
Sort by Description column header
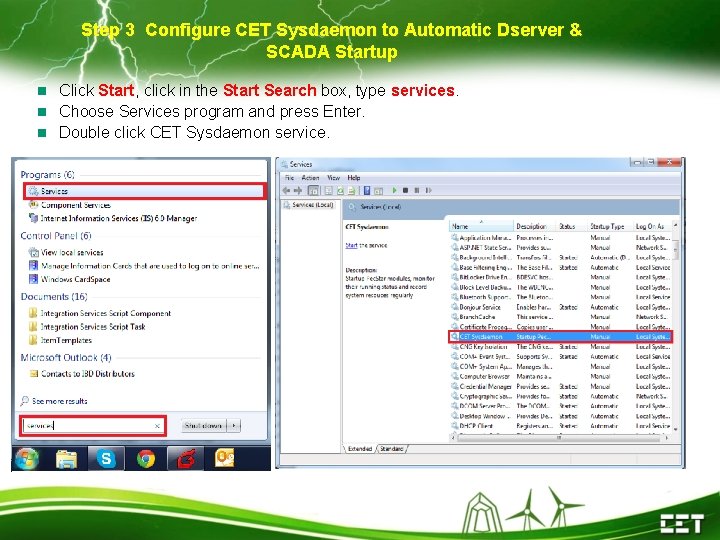[x=535, y=226]
